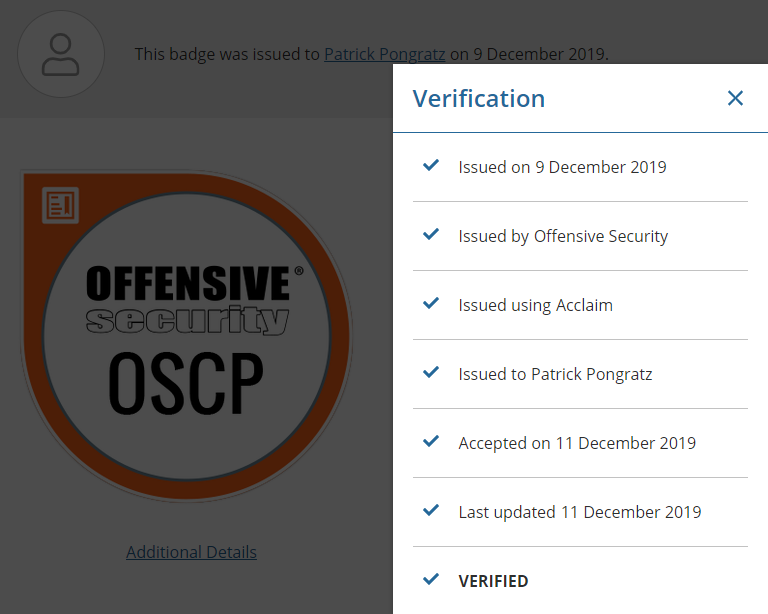The height and width of the screenshot is (614, 768).
Task: Select the text 'Issued on 9 December 2019'
Action: (x=562, y=167)
